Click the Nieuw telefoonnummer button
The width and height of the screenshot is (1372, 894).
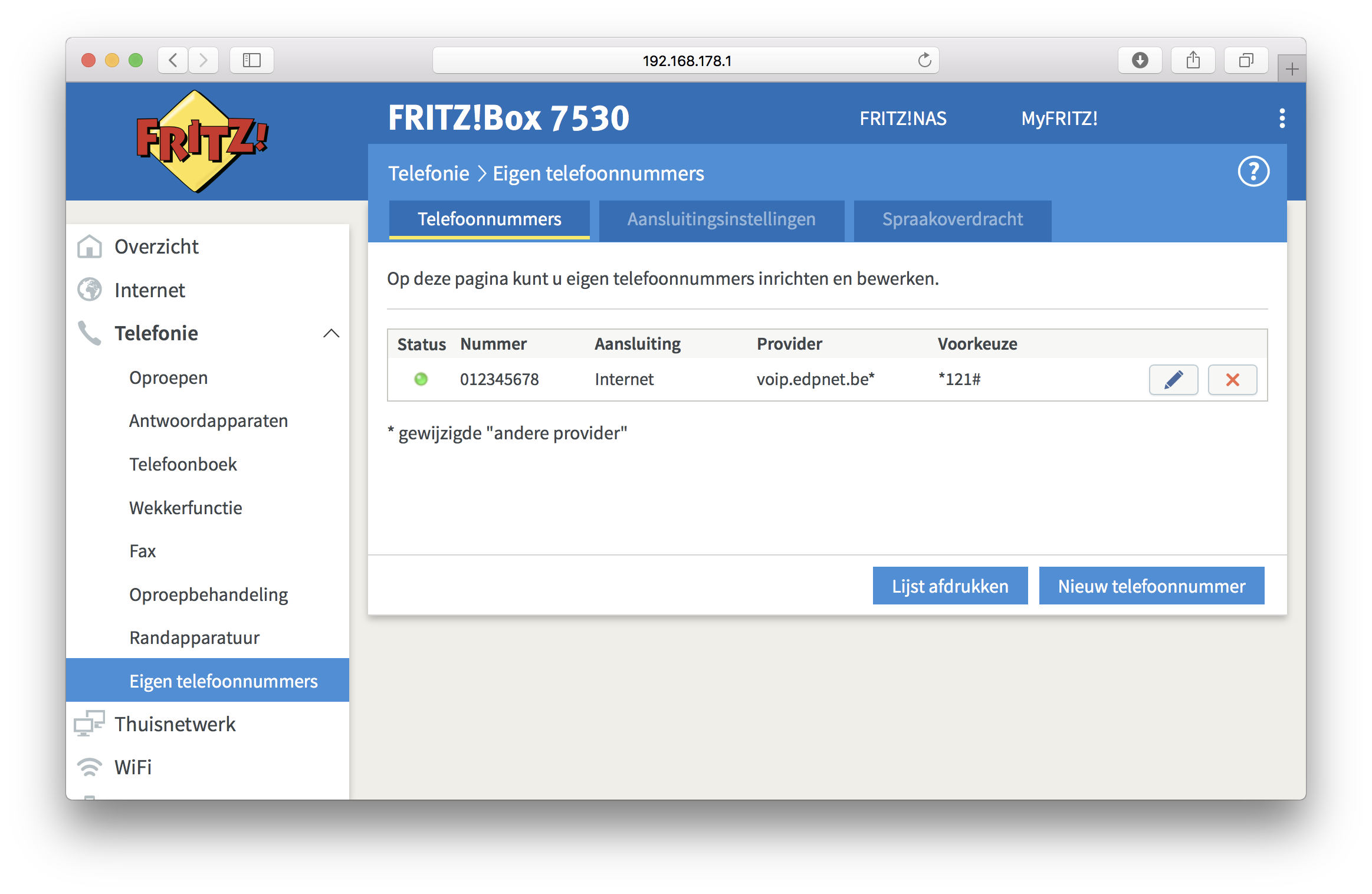(1151, 586)
